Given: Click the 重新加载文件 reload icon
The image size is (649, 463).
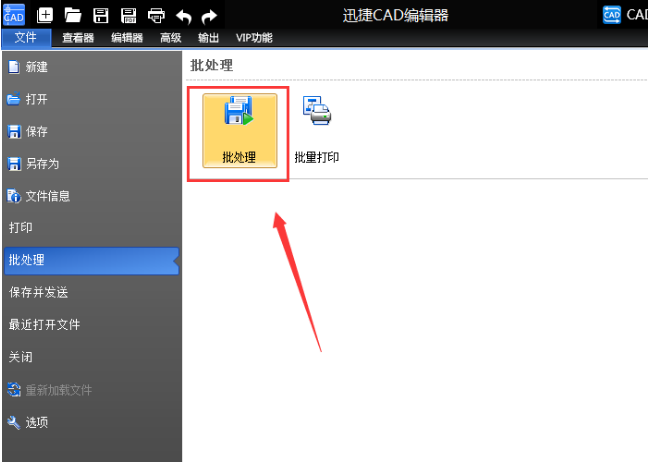Looking at the screenshot, I should [x=14, y=389].
